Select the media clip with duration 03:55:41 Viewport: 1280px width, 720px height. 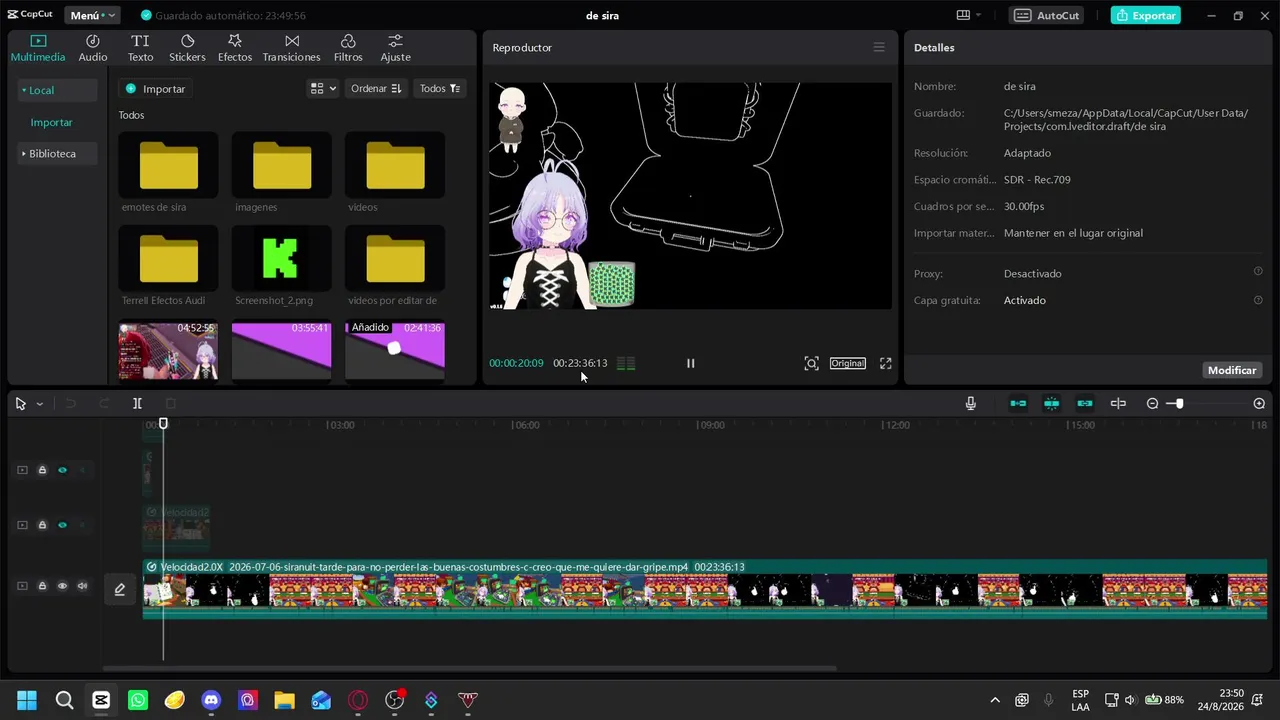pos(281,350)
